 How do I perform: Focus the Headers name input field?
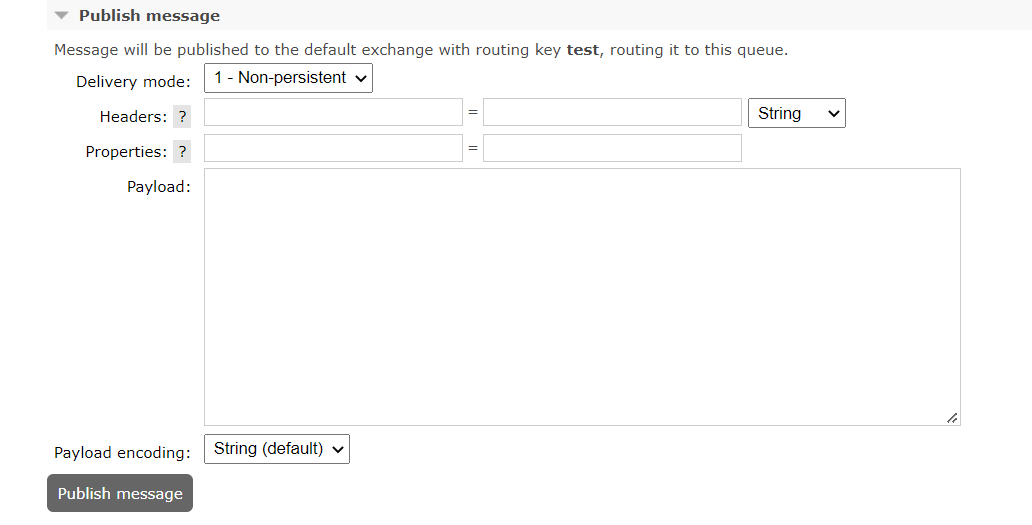tap(333, 113)
